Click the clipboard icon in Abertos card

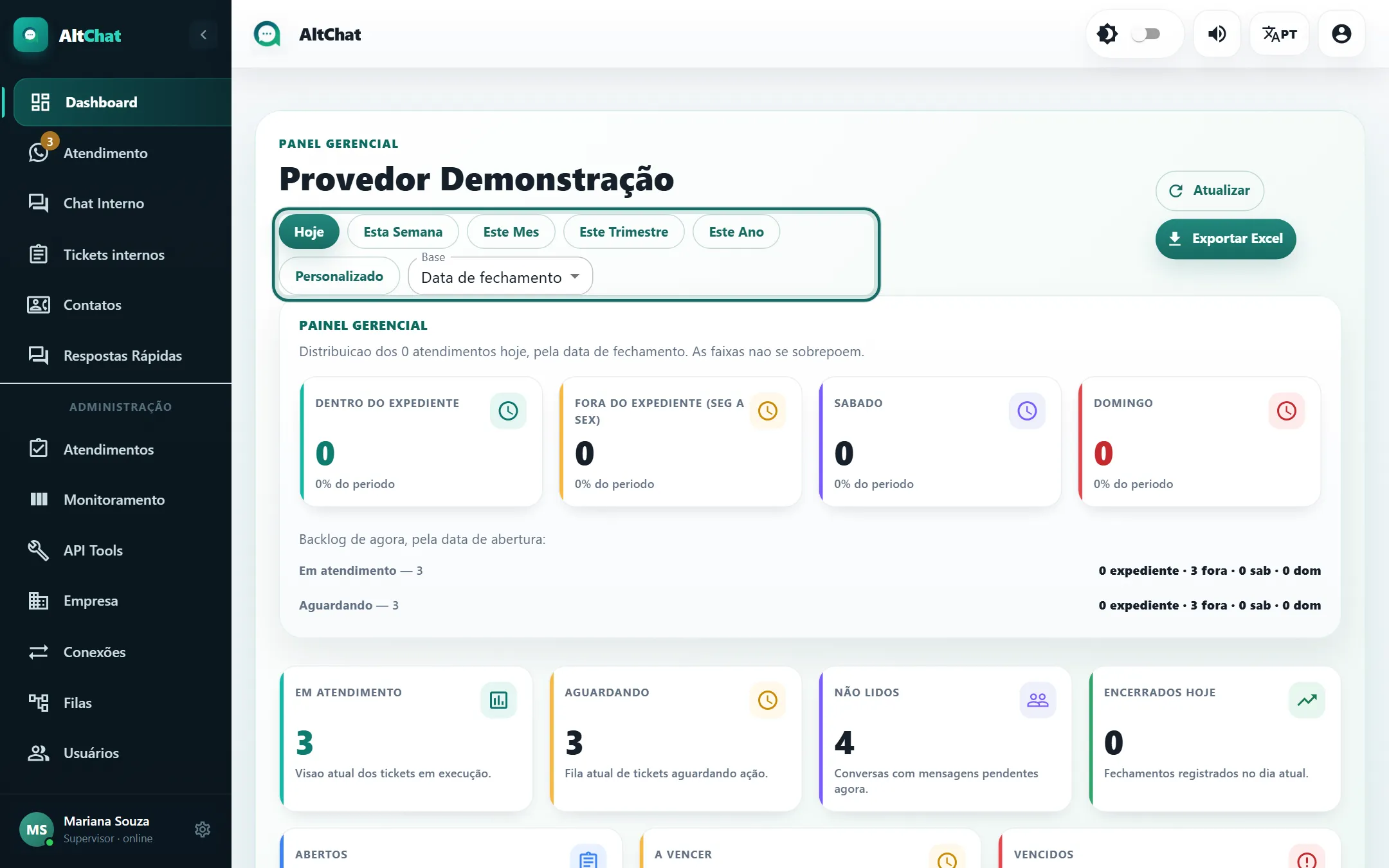click(x=588, y=859)
